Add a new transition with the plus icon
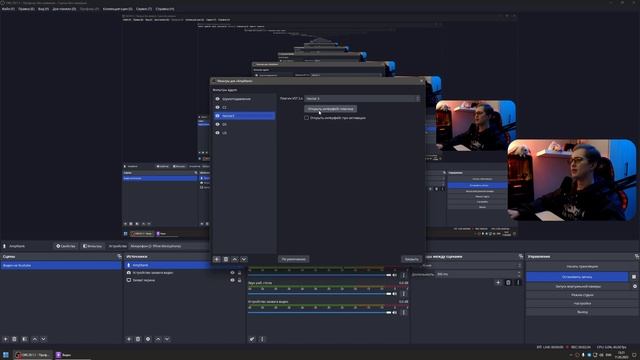Screen dimensions: 640x360 498,282
